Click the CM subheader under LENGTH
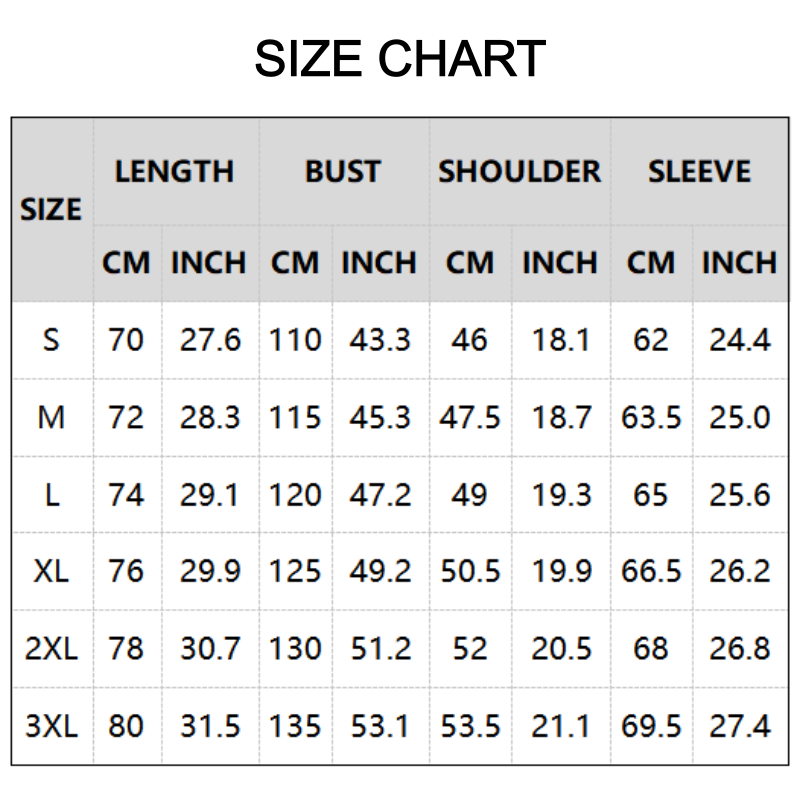 click(126, 263)
